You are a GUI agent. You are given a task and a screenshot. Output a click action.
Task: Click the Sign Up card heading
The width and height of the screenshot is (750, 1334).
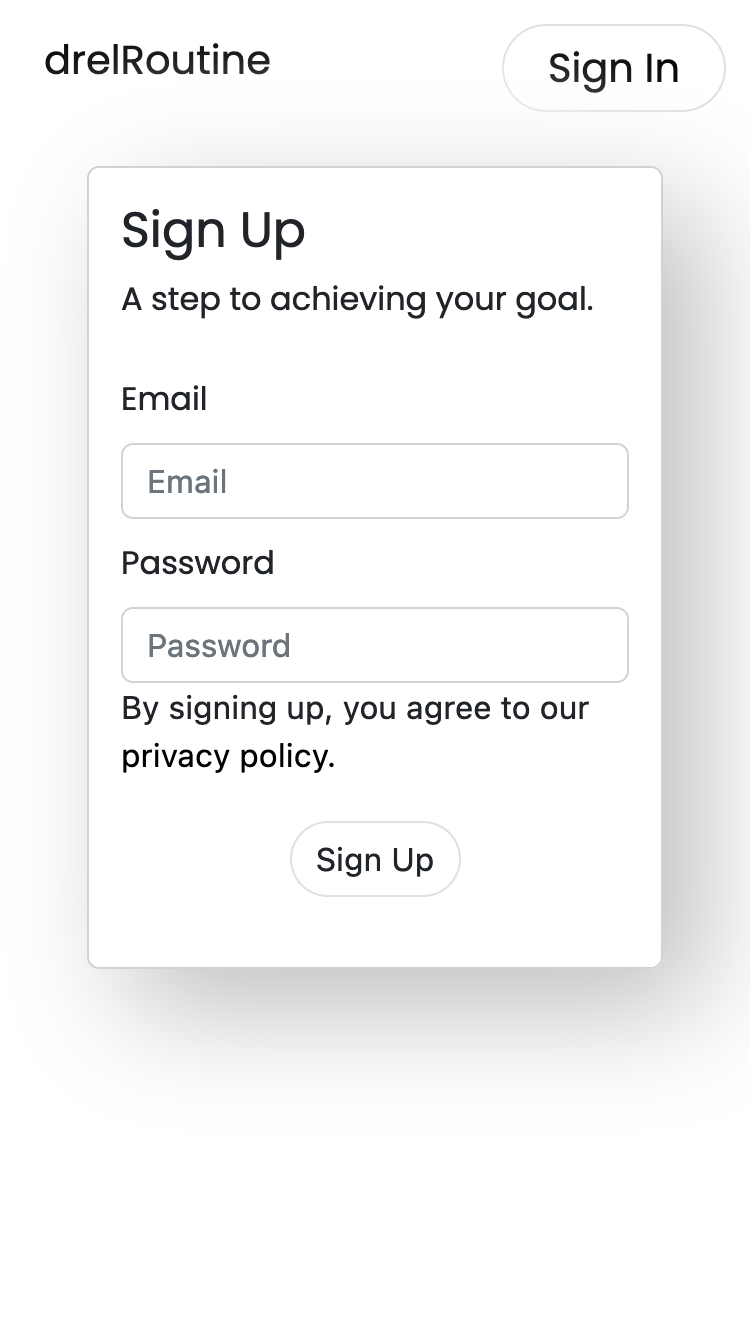point(213,230)
